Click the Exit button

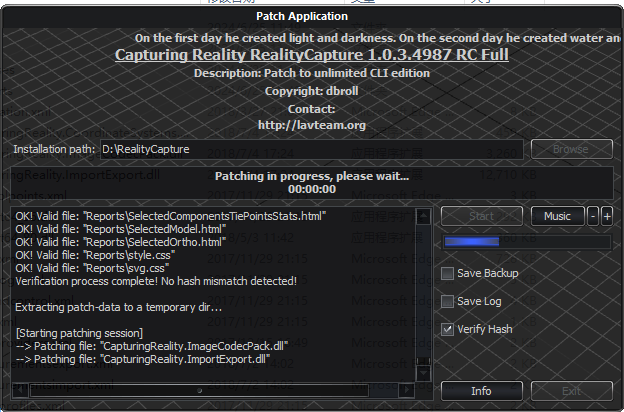tap(571, 391)
